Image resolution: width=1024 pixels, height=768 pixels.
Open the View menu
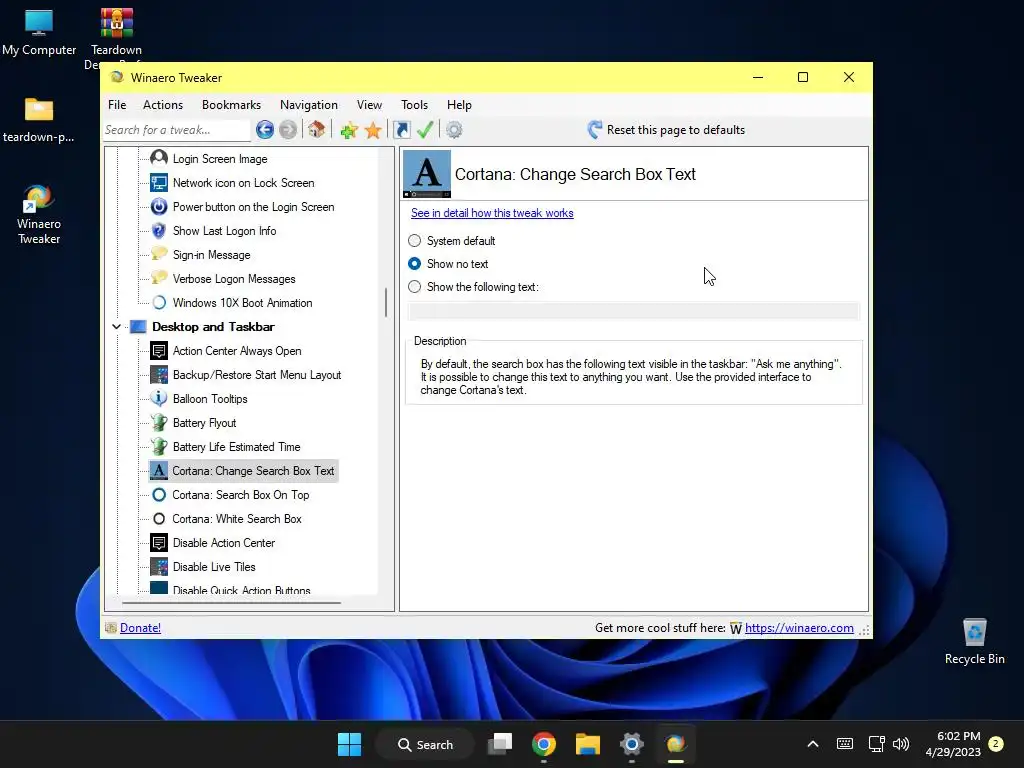(x=369, y=105)
